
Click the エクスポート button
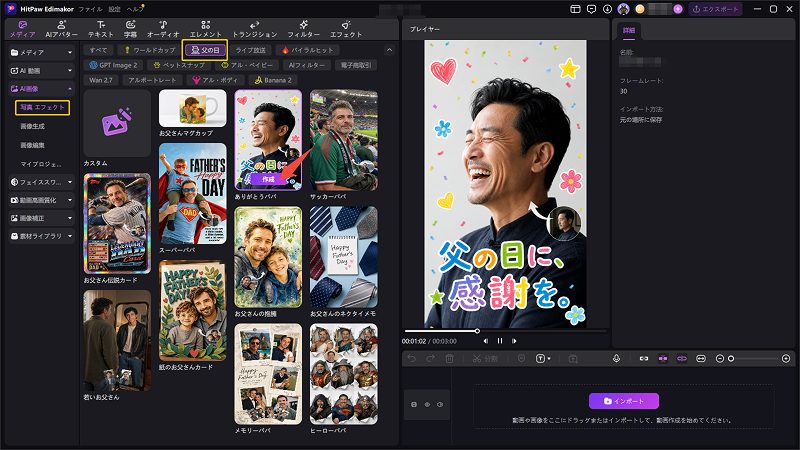click(x=715, y=9)
